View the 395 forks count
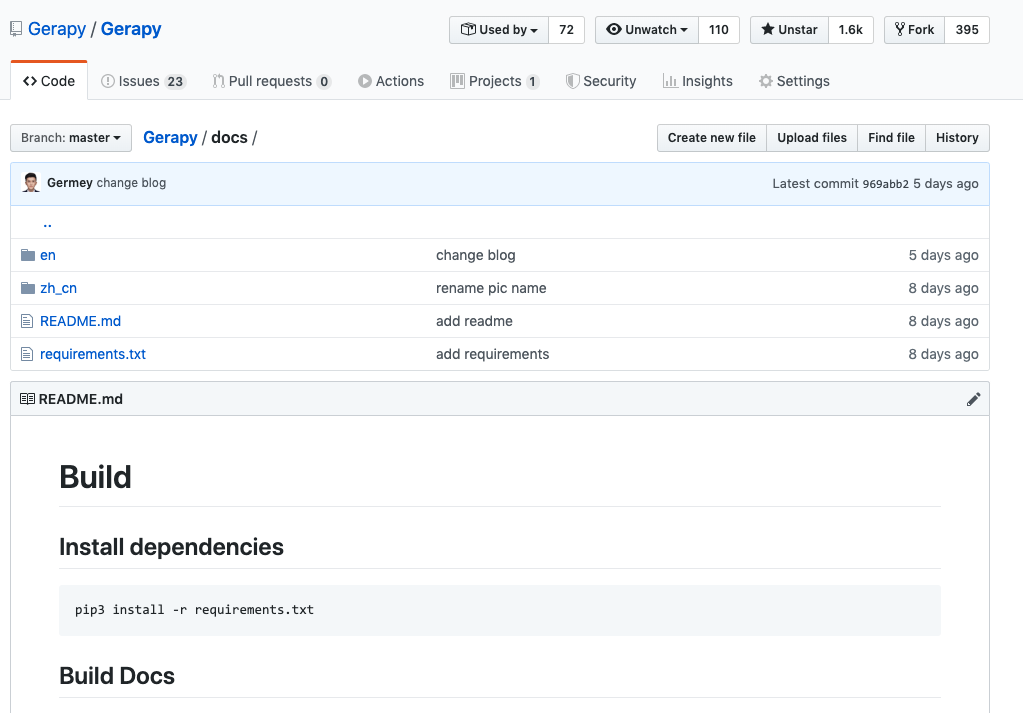Screen dimensions: 1023x713 point(967,30)
